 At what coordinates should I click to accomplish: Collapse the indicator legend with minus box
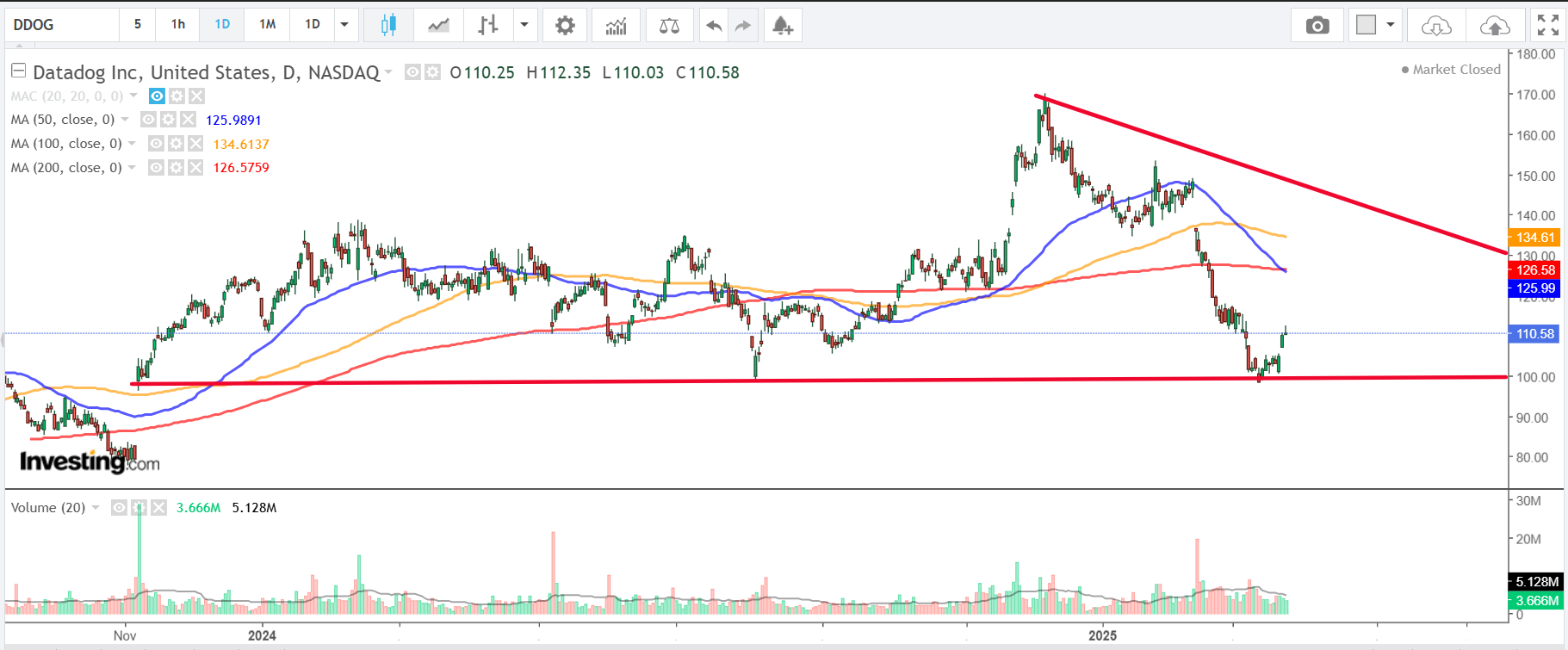pyautogui.click(x=18, y=71)
